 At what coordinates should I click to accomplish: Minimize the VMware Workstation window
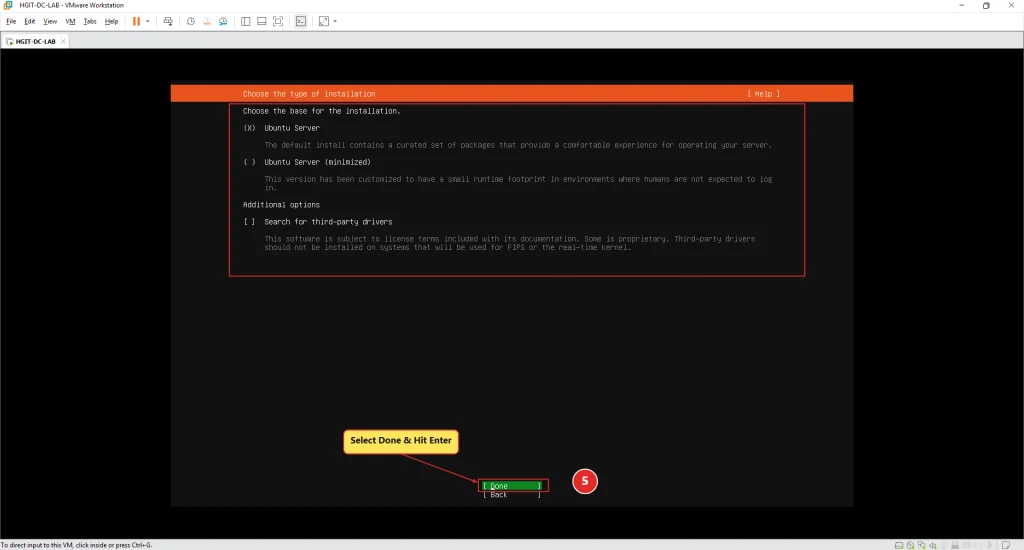[961, 5]
